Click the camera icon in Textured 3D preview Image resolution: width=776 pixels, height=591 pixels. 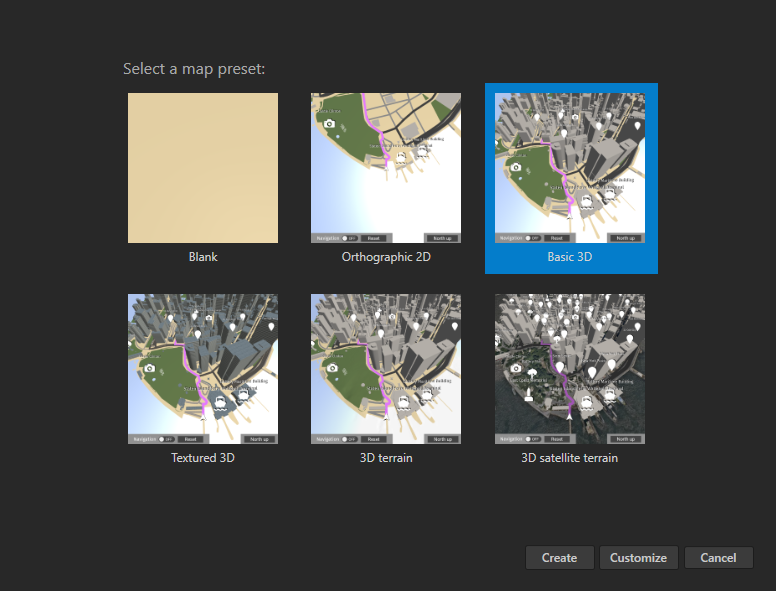click(x=148, y=368)
